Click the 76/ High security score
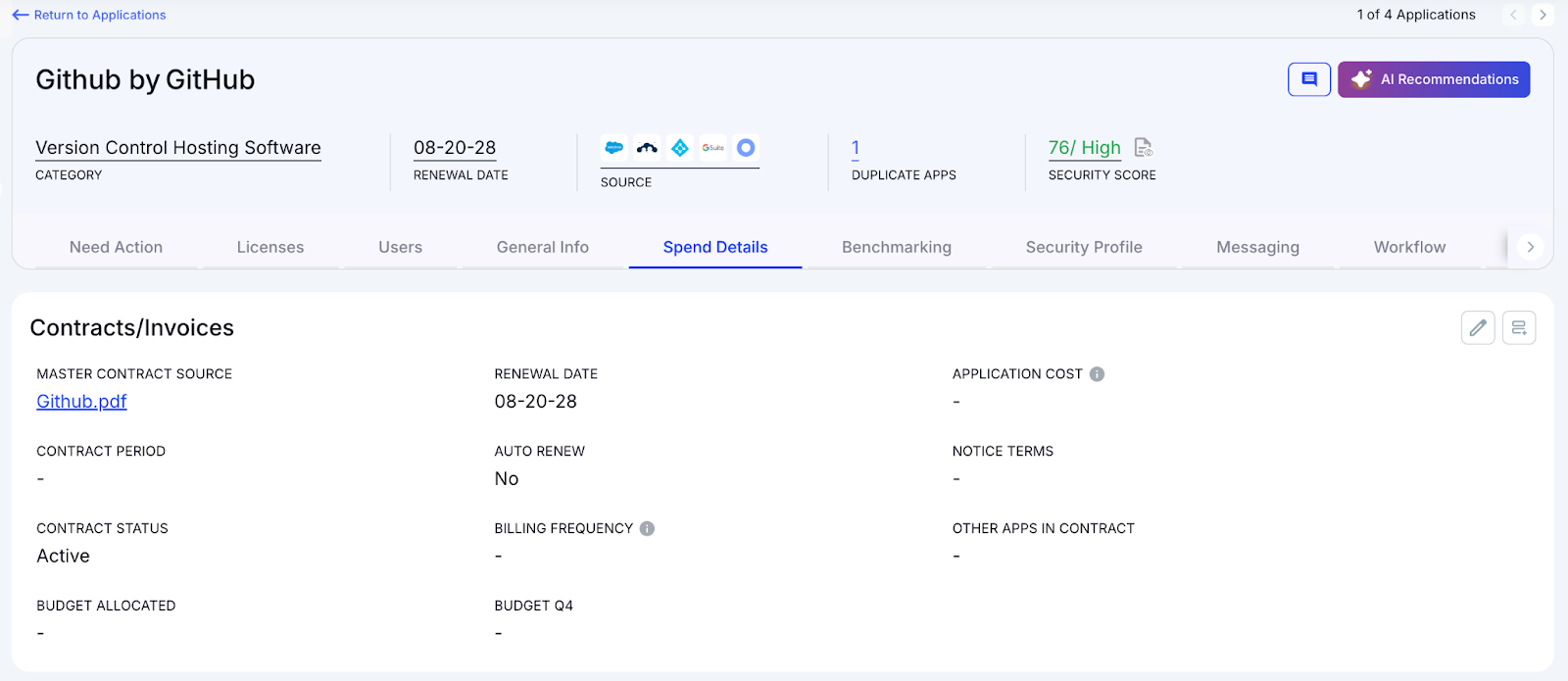Screen dimensions: 1568x681 [x=1085, y=148]
